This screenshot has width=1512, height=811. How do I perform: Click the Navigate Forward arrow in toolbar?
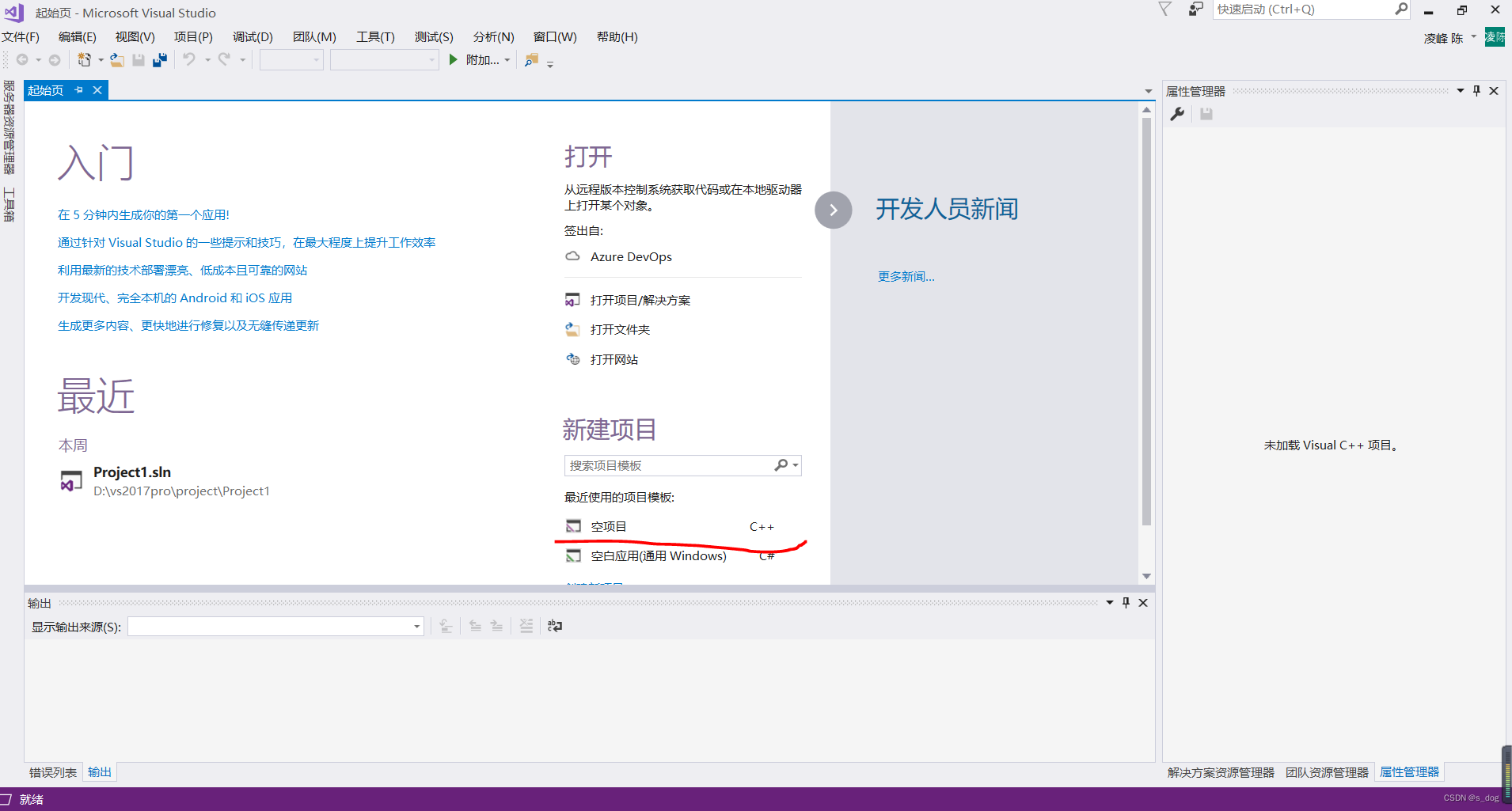coord(55,60)
